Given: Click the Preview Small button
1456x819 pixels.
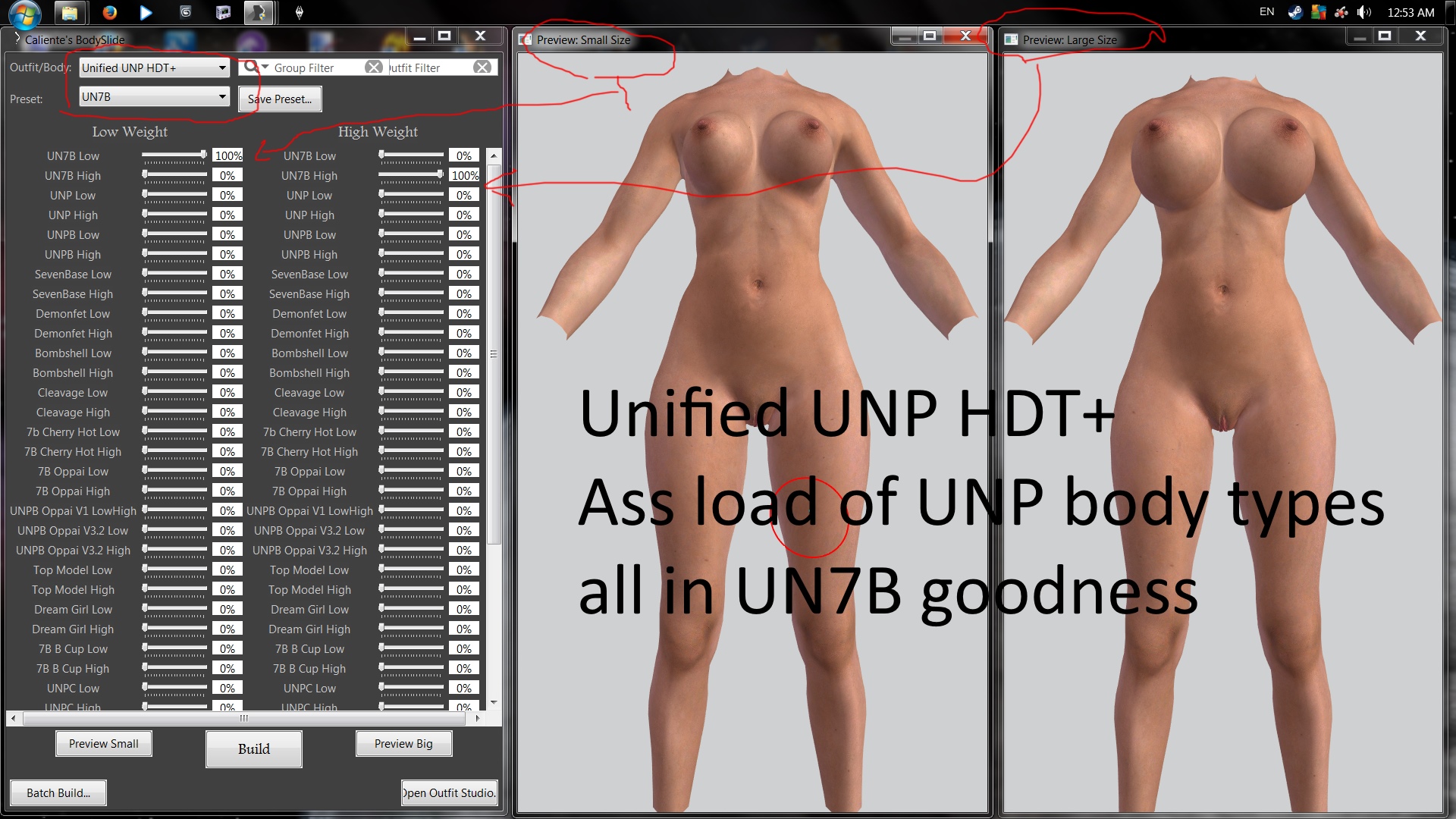Looking at the screenshot, I should (x=103, y=744).
